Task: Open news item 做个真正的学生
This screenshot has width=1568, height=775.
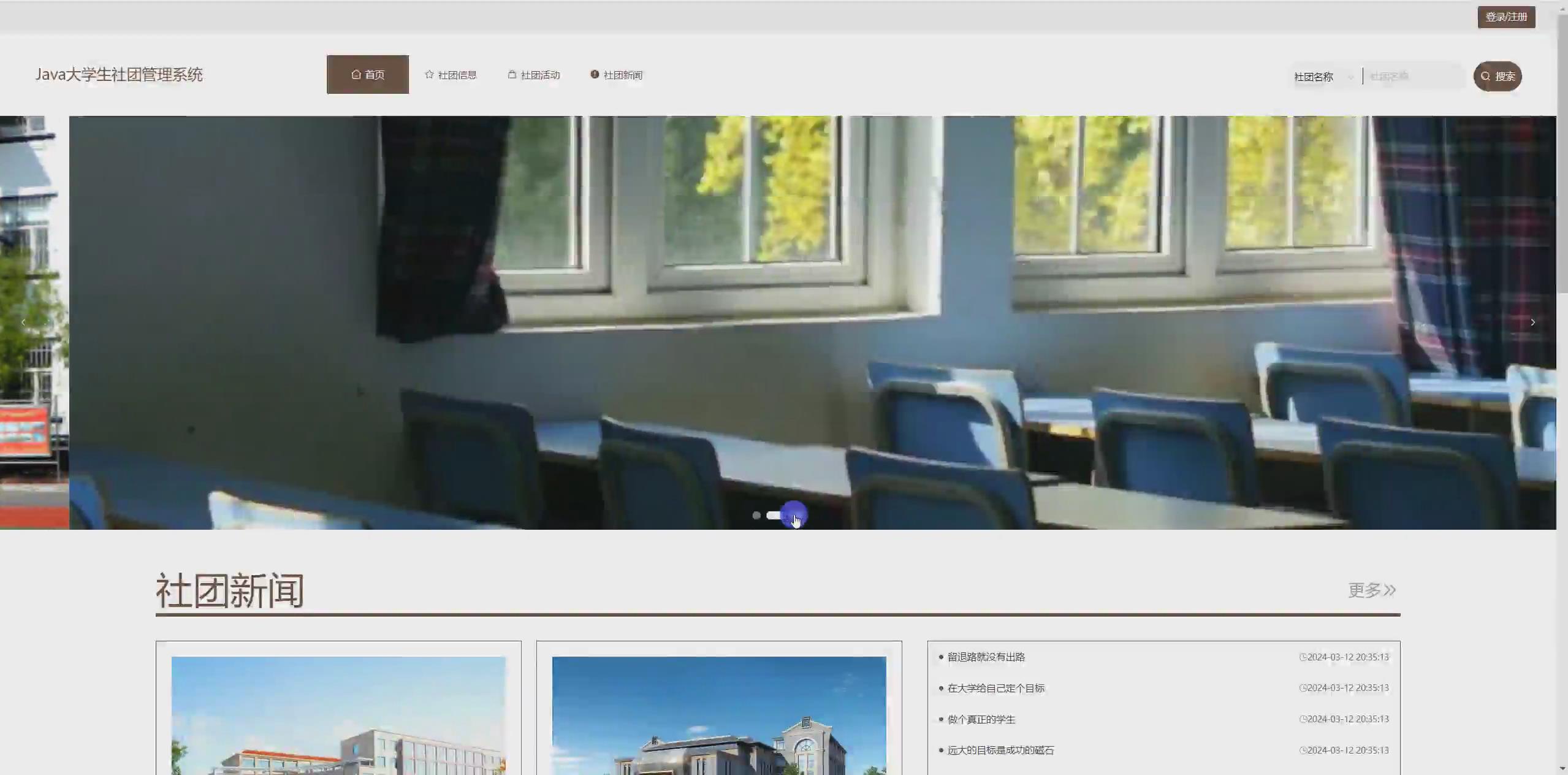Action: point(981,720)
